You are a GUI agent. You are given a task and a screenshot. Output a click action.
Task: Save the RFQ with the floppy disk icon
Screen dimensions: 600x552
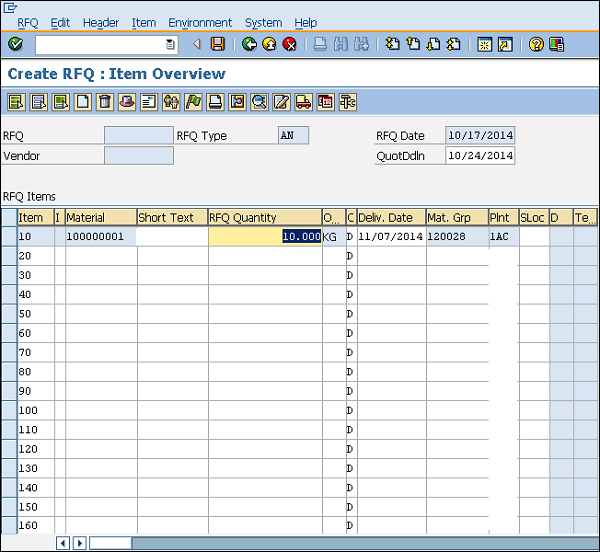[x=217, y=44]
